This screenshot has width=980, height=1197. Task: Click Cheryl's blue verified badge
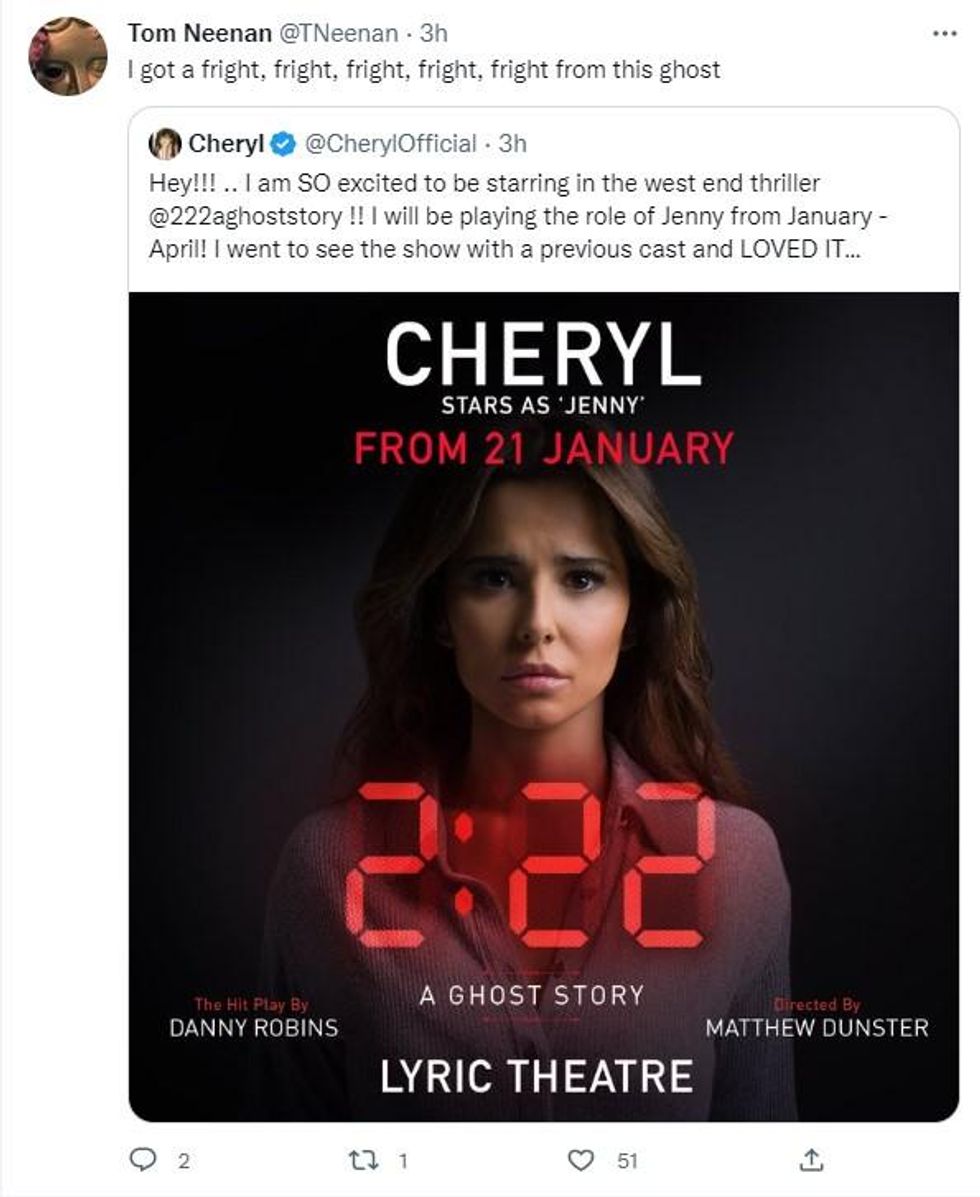pos(283,144)
